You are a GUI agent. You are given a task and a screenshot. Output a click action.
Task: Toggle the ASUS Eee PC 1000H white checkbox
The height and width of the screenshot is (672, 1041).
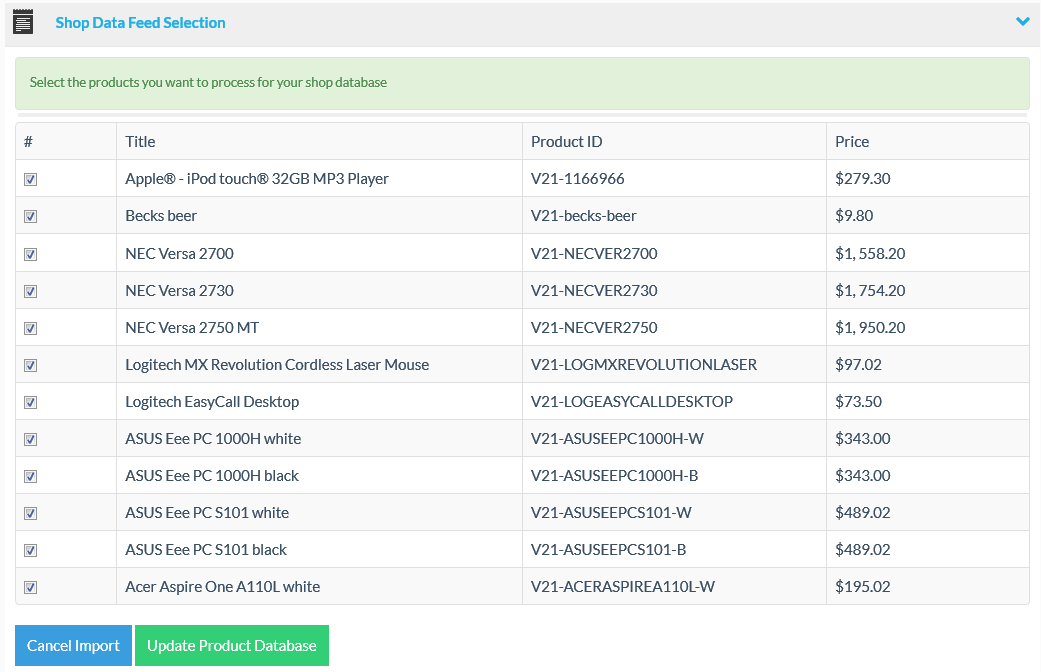tap(30, 439)
